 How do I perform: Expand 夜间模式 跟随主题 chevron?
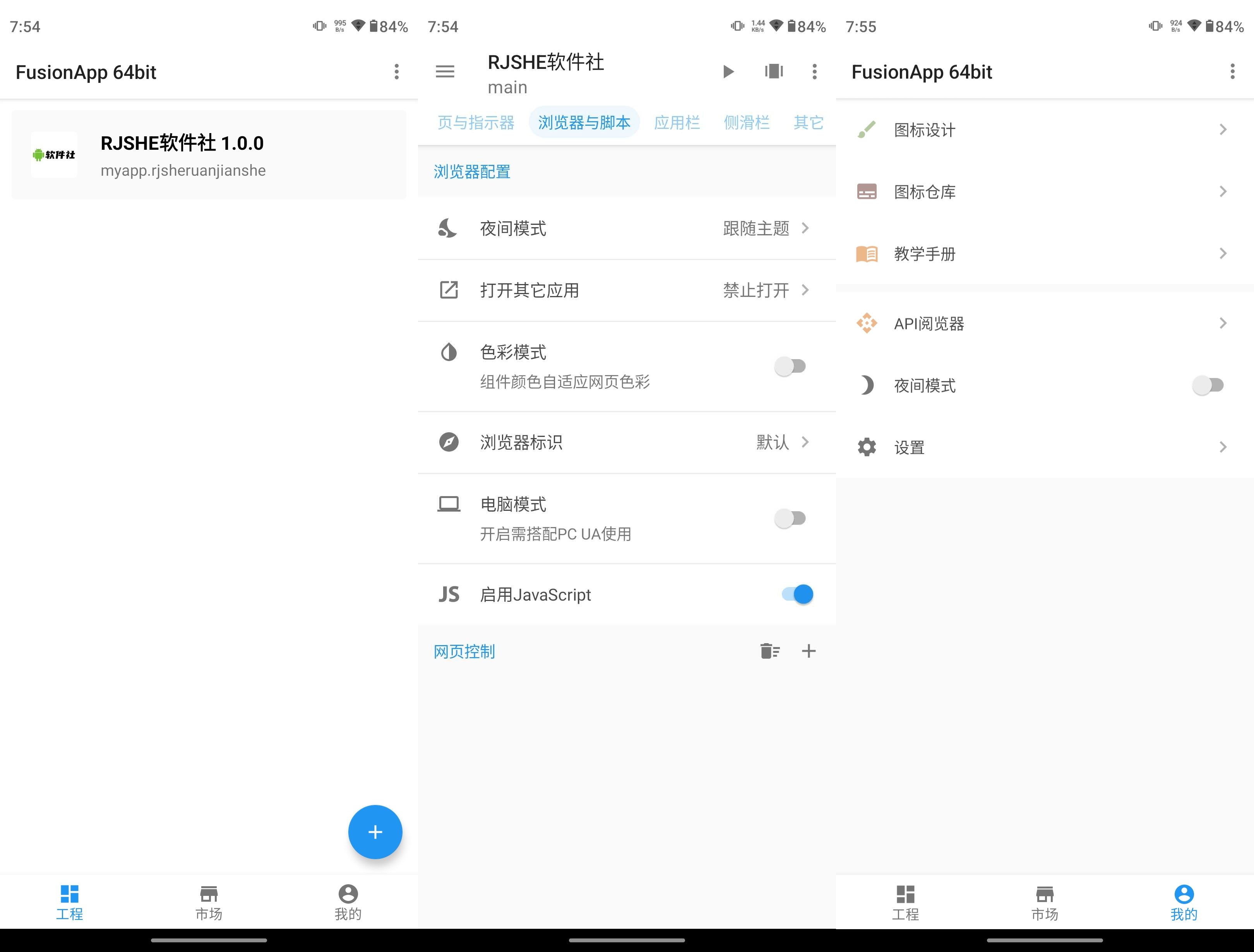805,228
